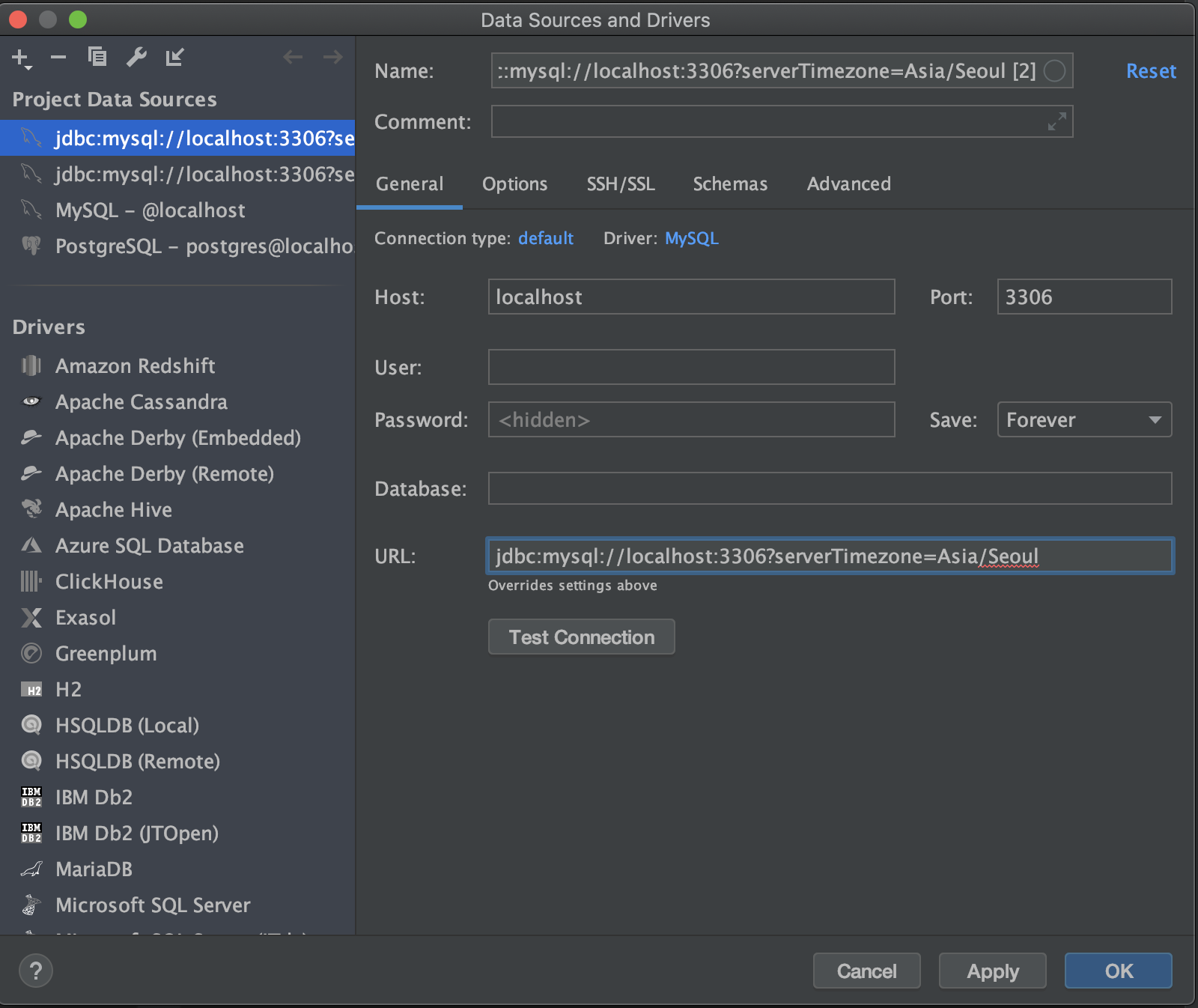Select the H2 driver
This screenshot has width=1198, height=1008.
click(x=177, y=689)
